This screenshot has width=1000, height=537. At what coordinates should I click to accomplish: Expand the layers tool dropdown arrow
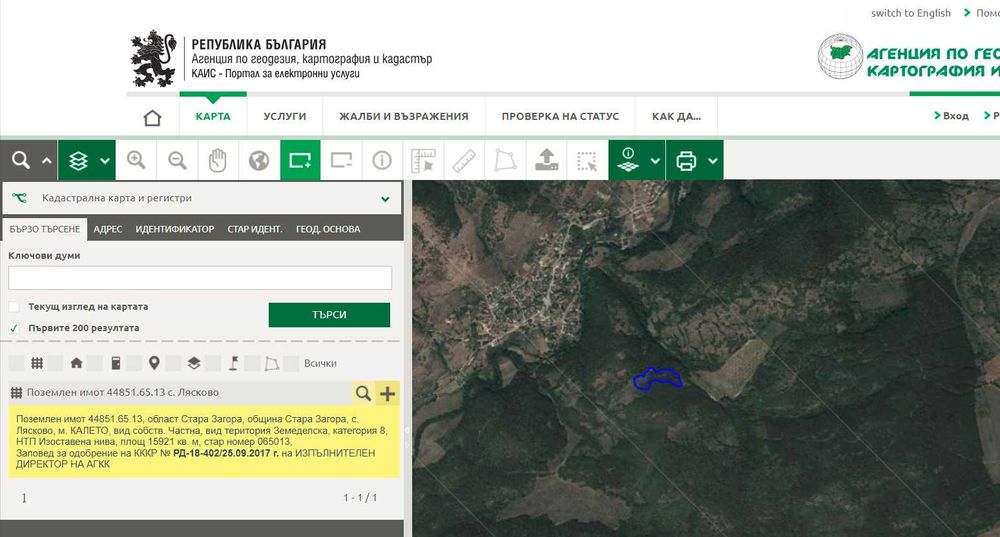tap(105, 161)
